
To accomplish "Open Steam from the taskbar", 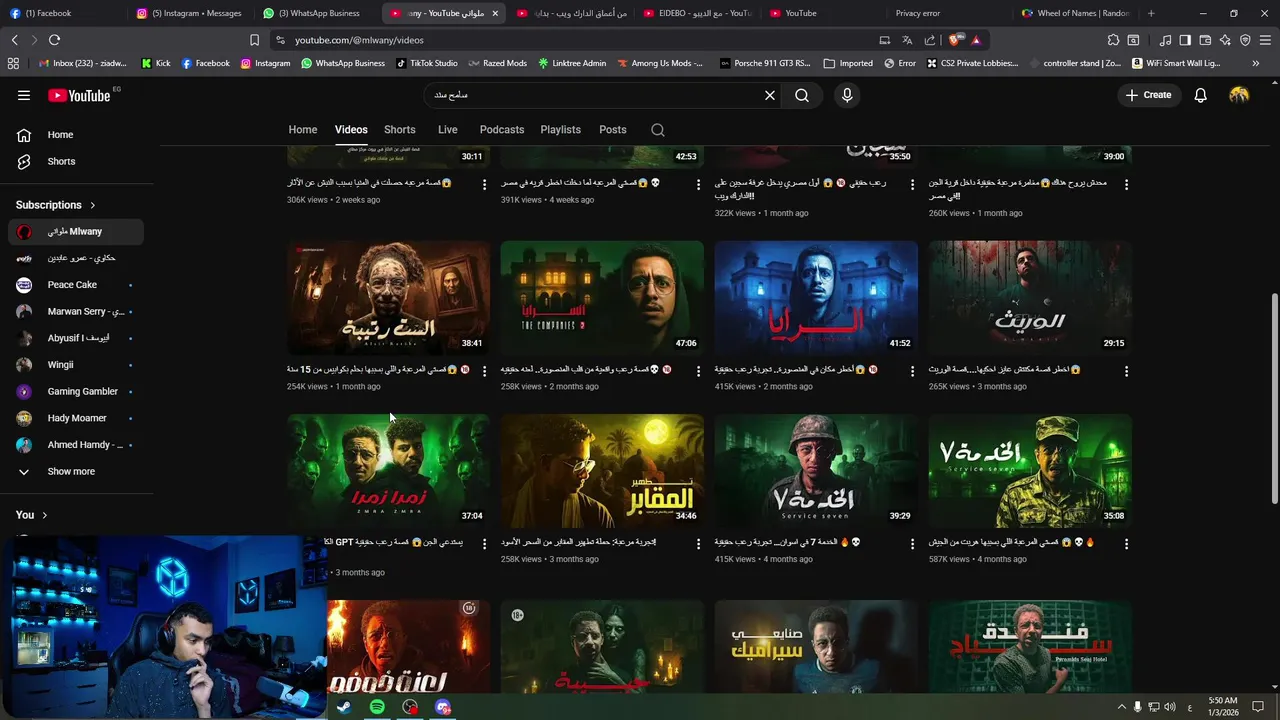I will [x=343, y=707].
